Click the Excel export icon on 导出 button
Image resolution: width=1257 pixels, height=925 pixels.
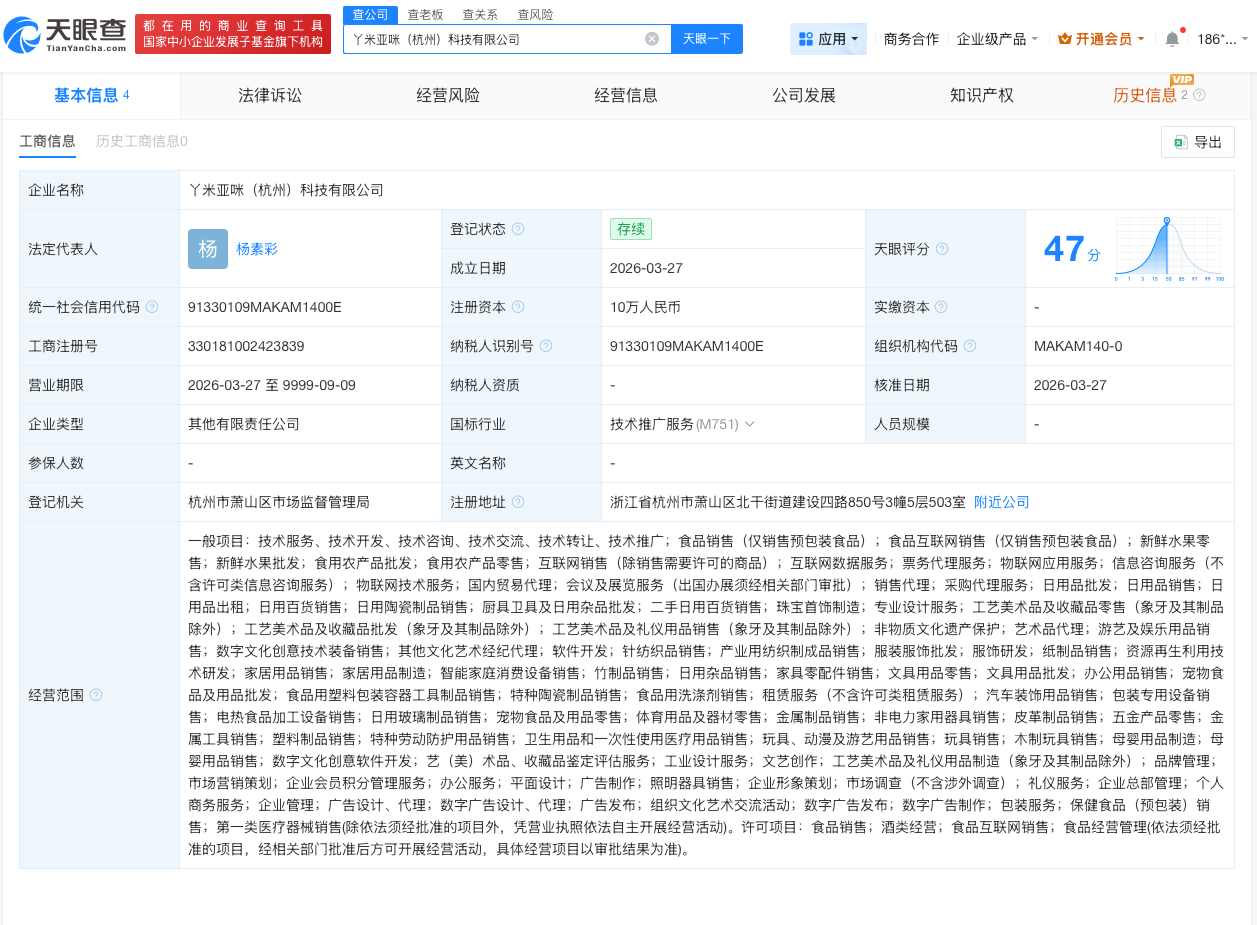(x=1180, y=142)
